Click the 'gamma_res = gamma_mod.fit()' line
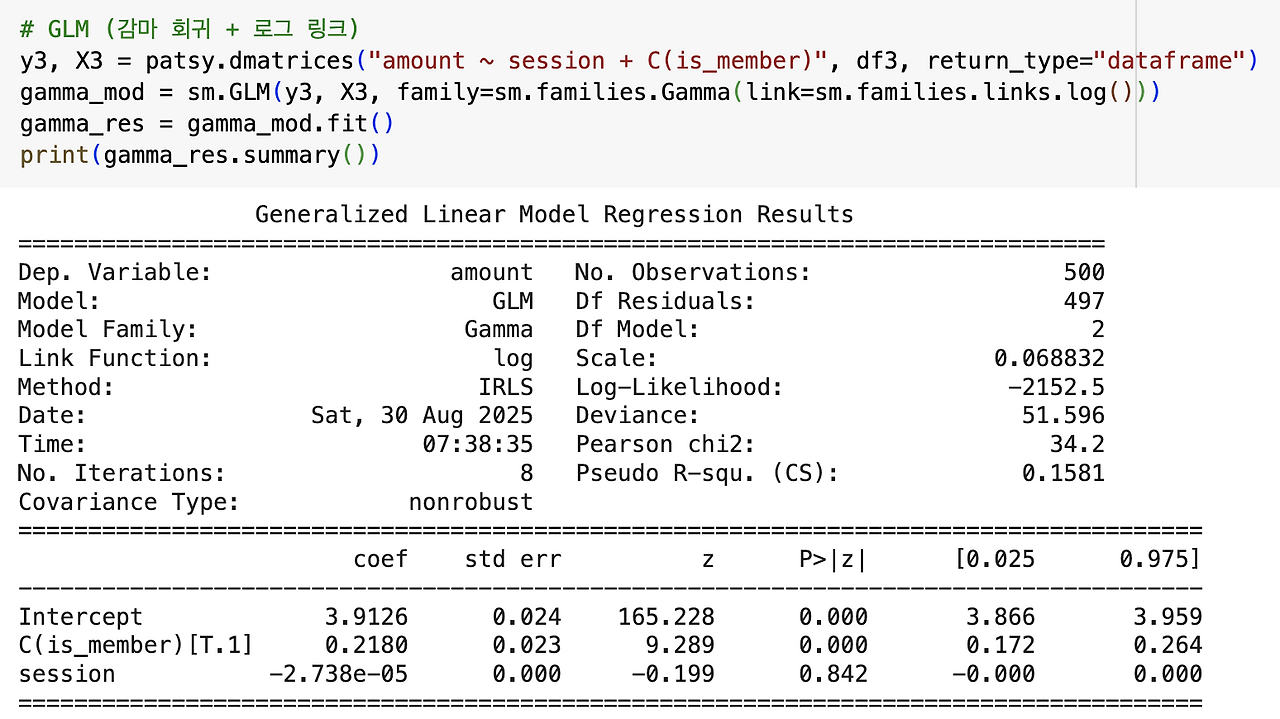The height and width of the screenshot is (719, 1280). click(x=207, y=124)
